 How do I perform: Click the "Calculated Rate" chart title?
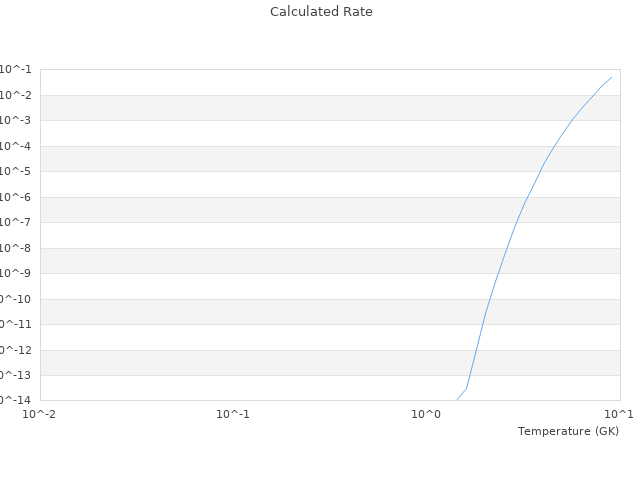tap(320, 12)
